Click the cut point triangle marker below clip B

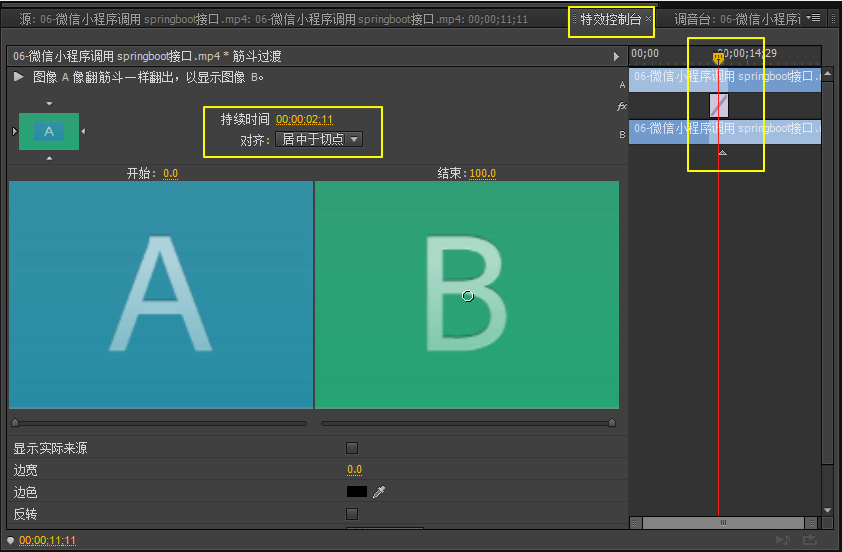point(723,153)
